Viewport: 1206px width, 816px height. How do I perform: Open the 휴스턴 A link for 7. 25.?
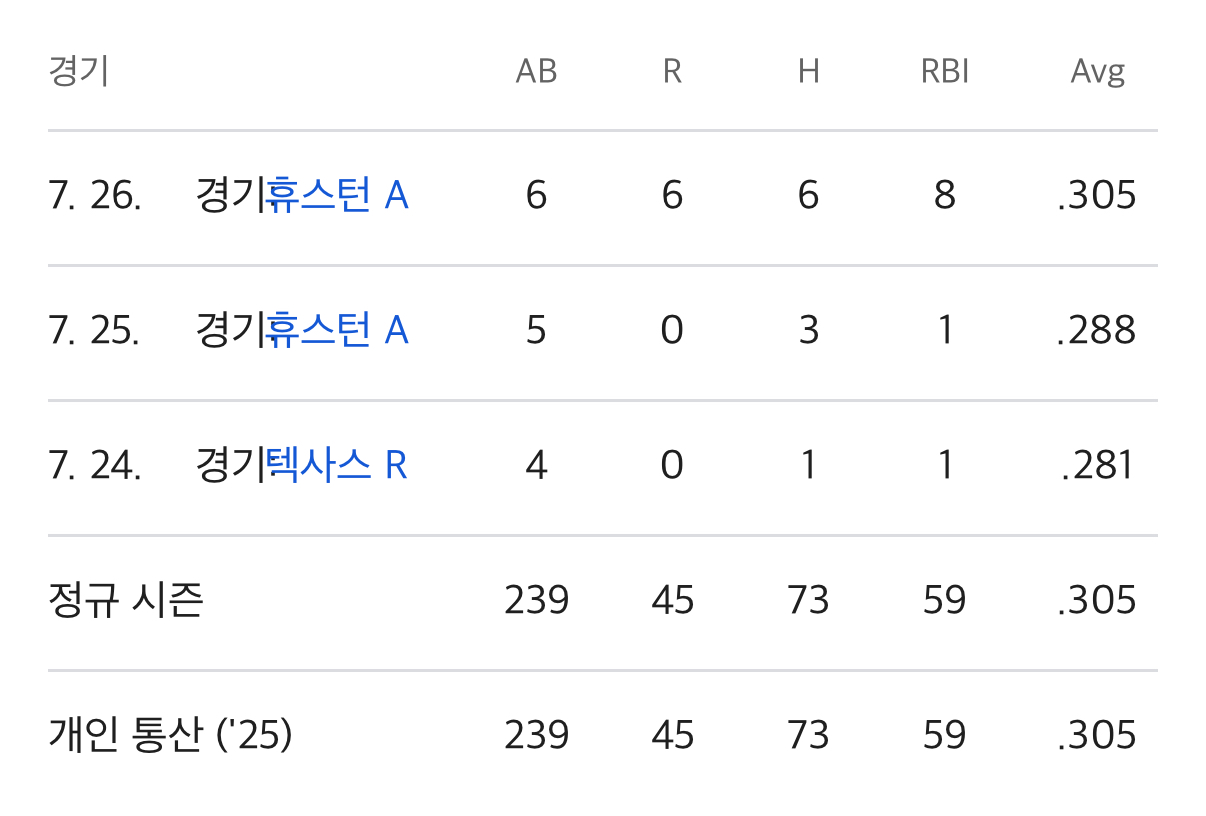(x=337, y=330)
